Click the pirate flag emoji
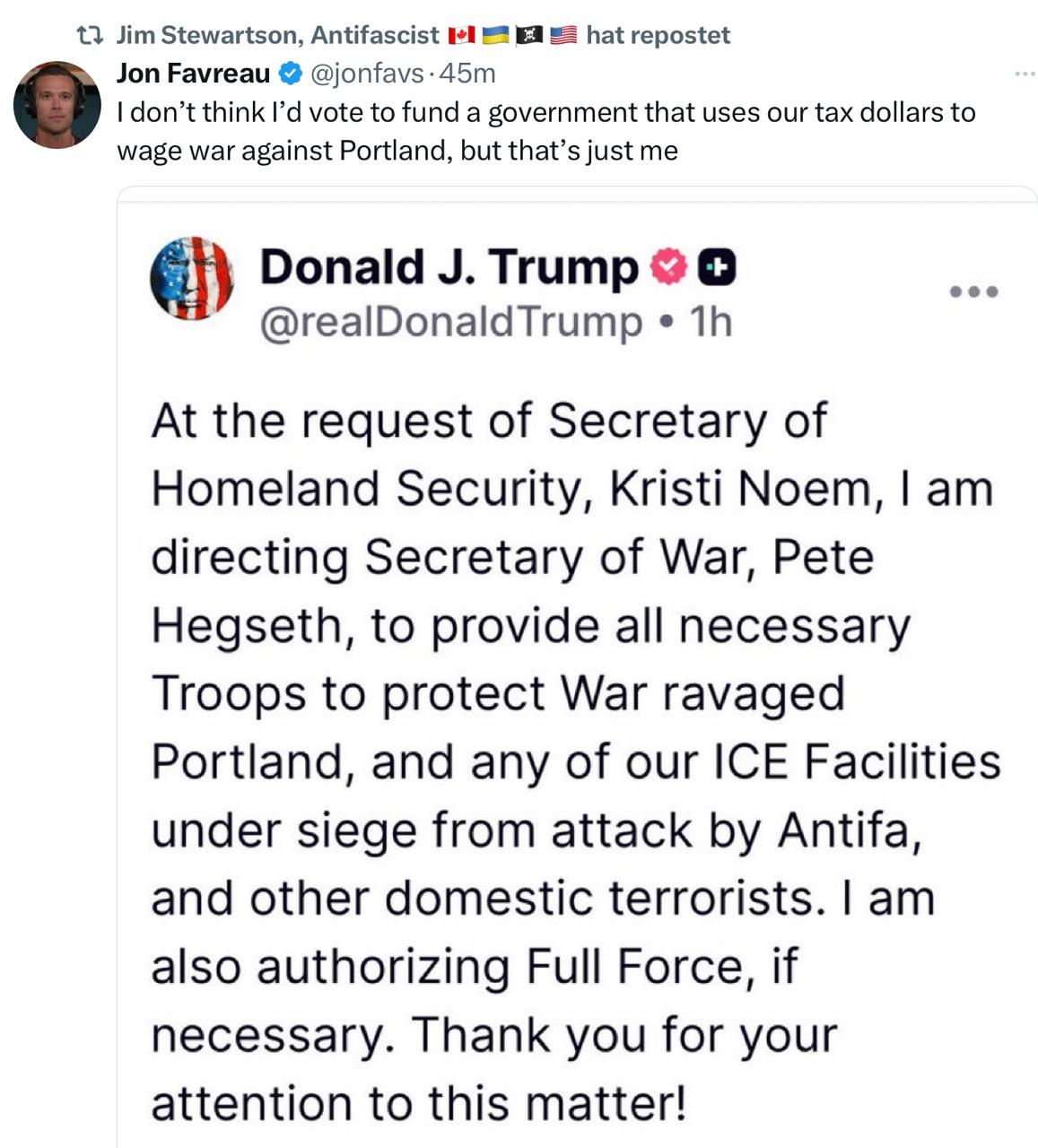The height and width of the screenshot is (1148, 1038). click(x=529, y=36)
